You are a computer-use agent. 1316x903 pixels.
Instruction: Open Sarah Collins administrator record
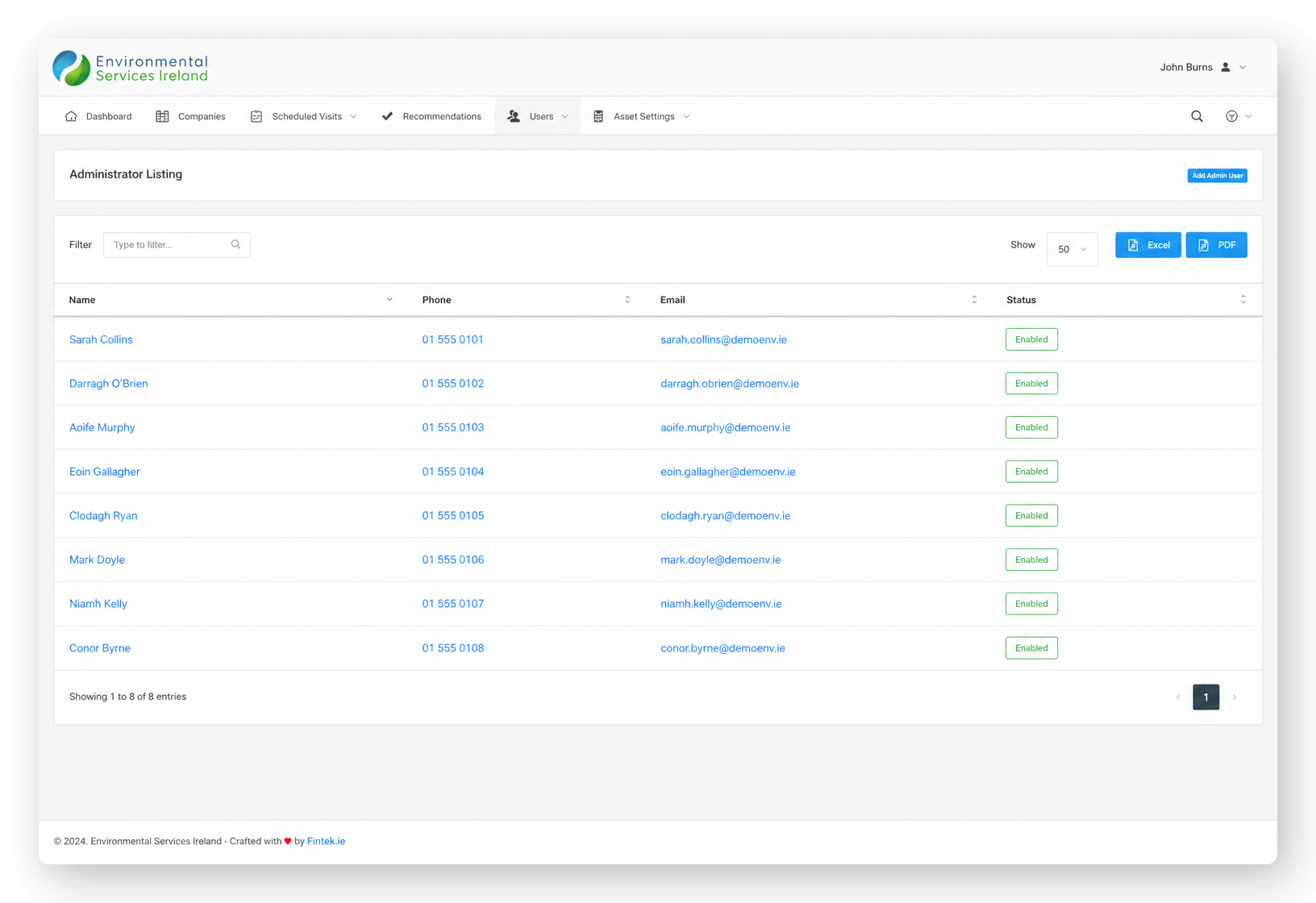pyautogui.click(x=101, y=339)
